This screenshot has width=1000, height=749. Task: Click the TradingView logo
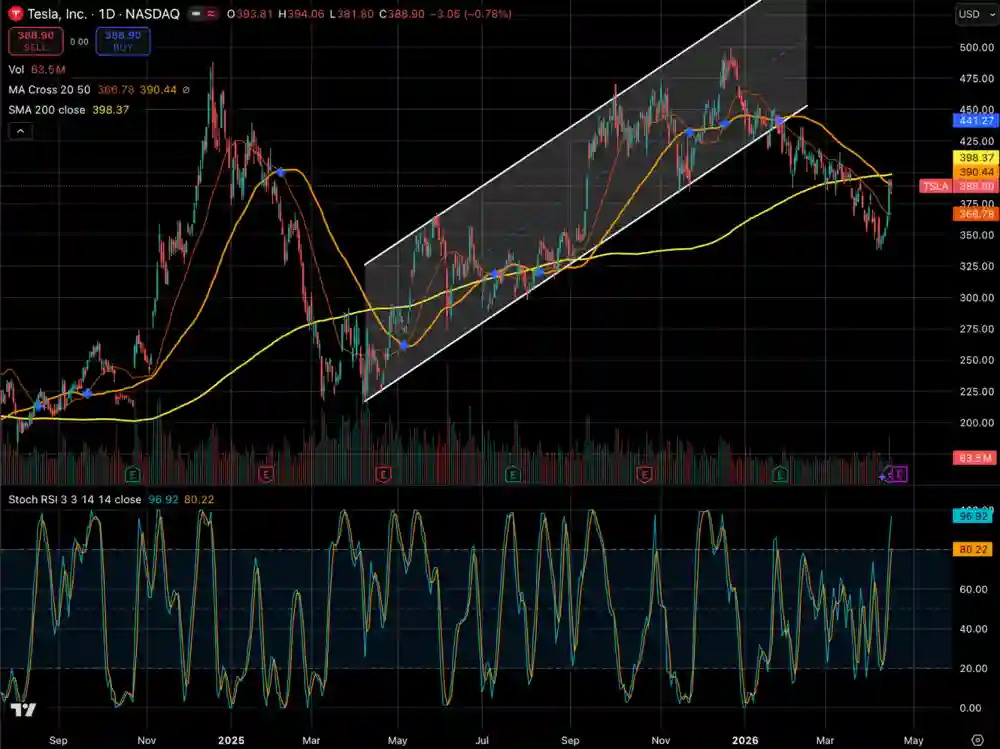pos(23,711)
